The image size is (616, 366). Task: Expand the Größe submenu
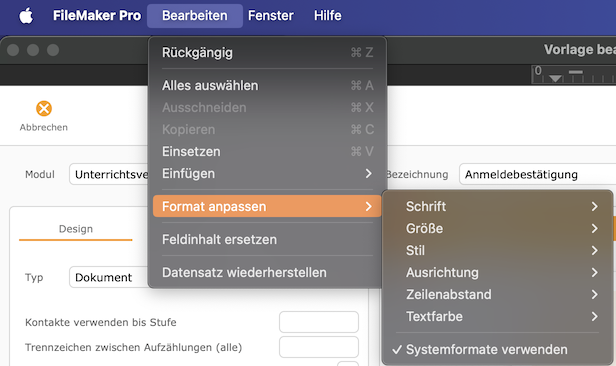point(497,228)
